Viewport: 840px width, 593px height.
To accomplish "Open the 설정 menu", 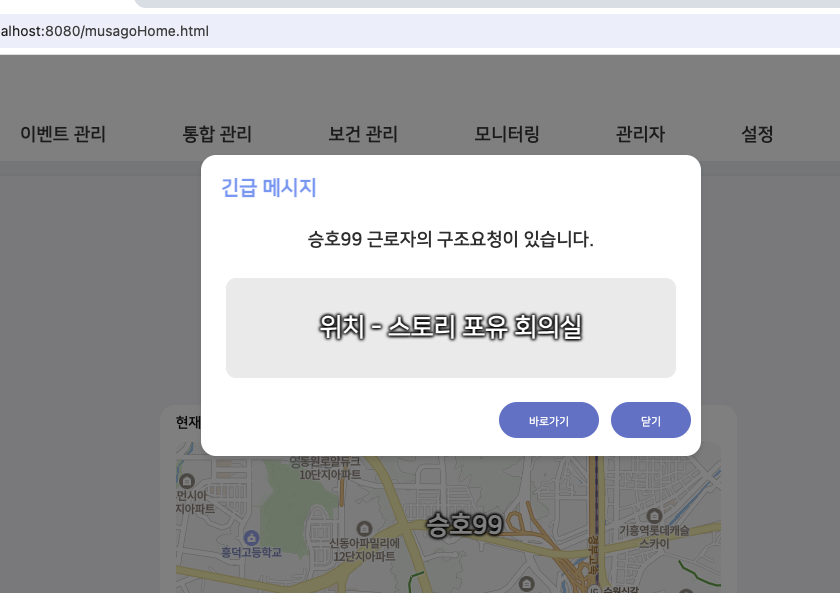I will pos(757,134).
